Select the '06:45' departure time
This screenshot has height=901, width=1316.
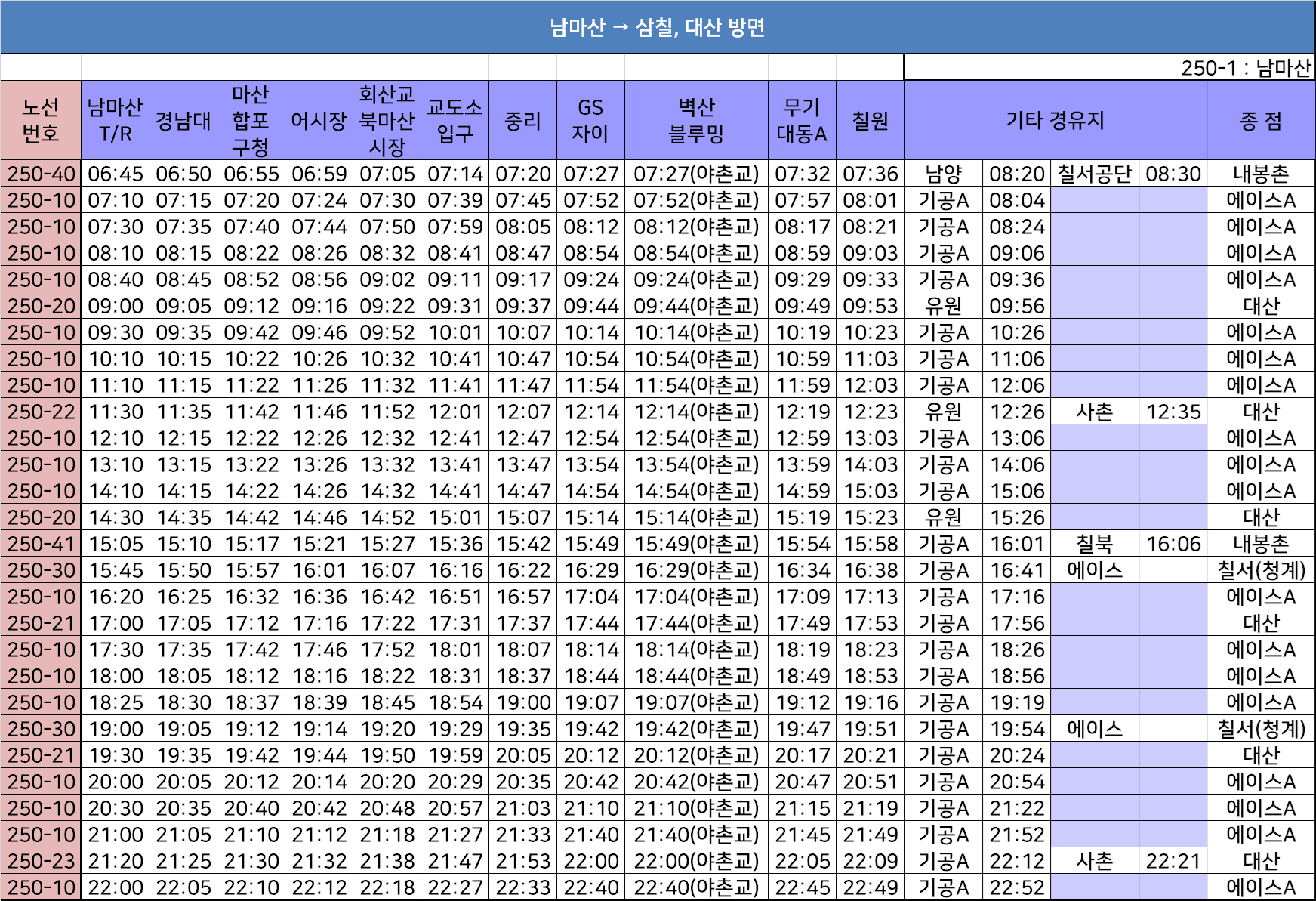click(115, 174)
